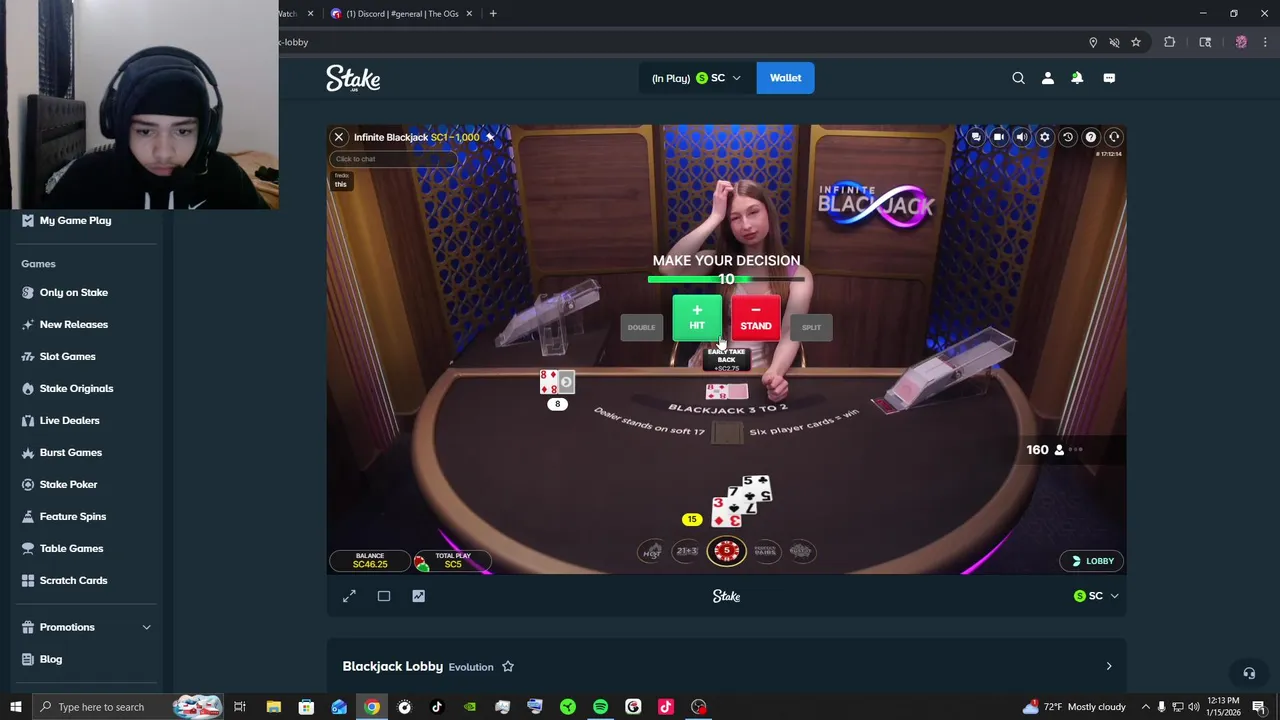The image size is (1280, 720).
Task: Click the greyed DOUBLE button
Action: click(x=641, y=327)
